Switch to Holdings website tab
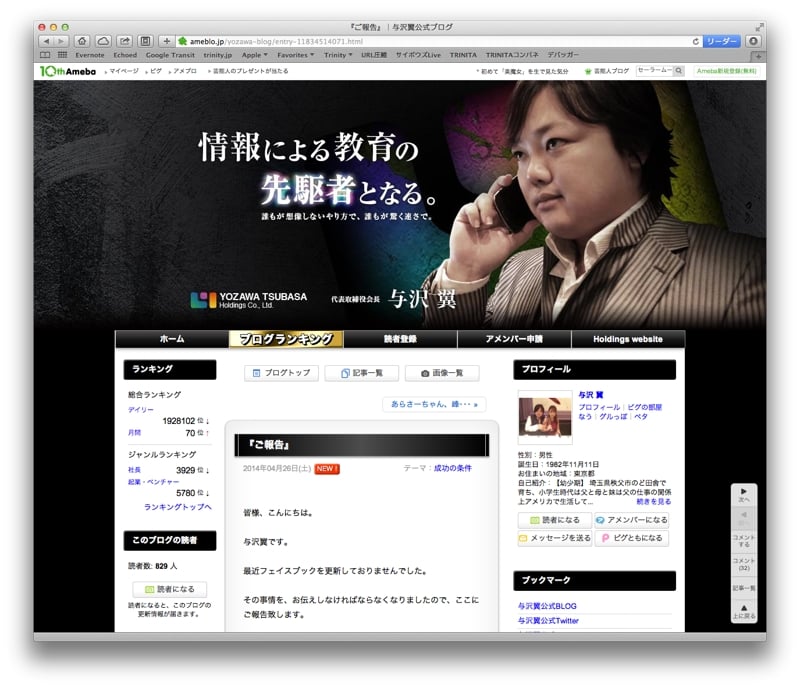 coord(627,339)
